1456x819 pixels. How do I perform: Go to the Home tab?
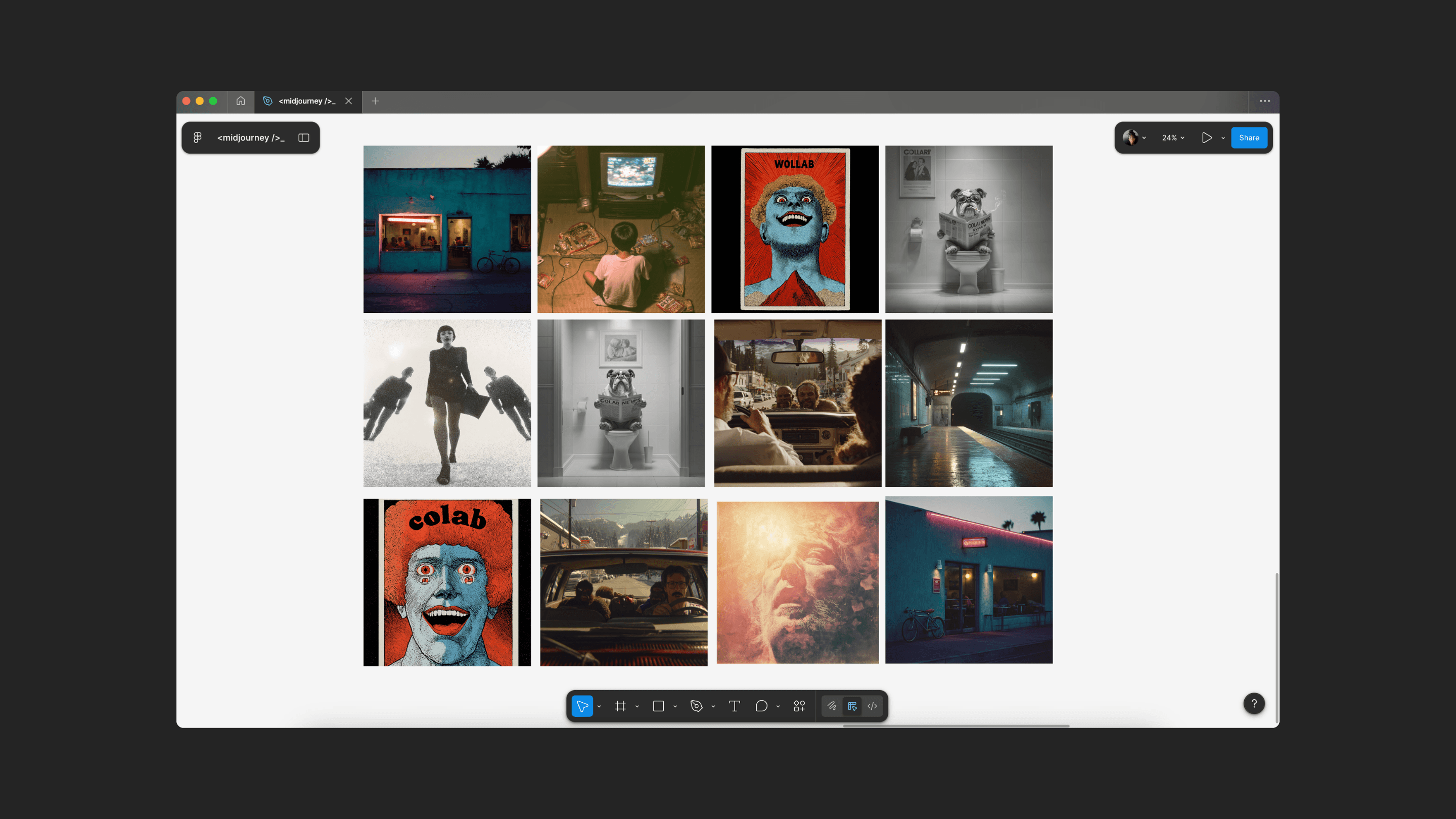pyautogui.click(x=241, y=101)
